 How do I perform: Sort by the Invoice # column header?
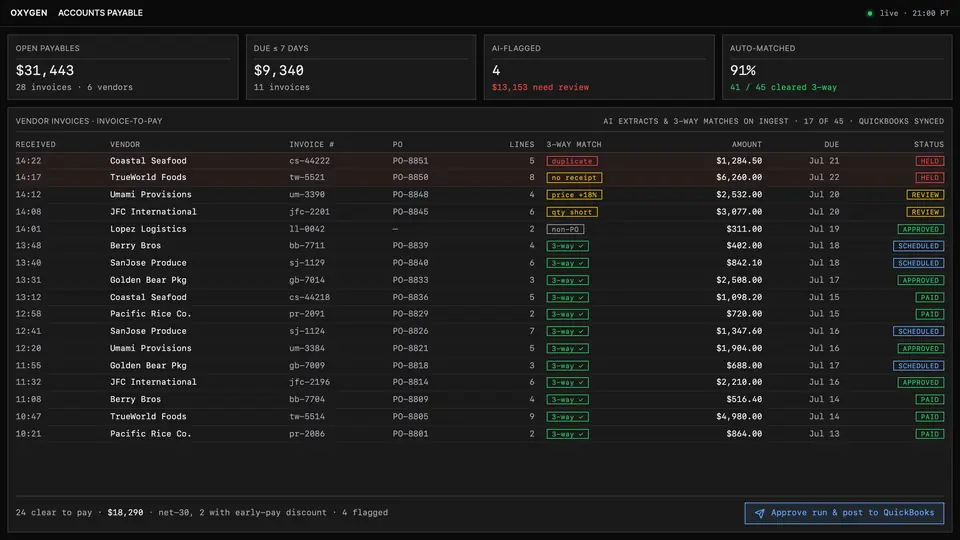312,144
